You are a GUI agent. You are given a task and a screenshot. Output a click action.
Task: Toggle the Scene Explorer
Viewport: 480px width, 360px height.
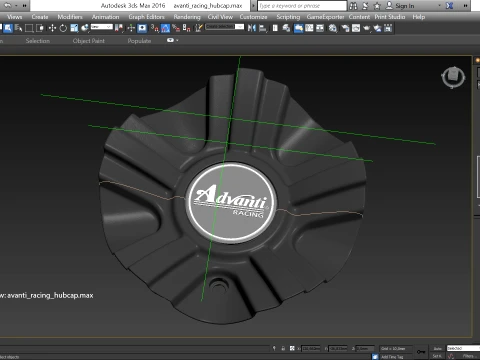[275, 28]
